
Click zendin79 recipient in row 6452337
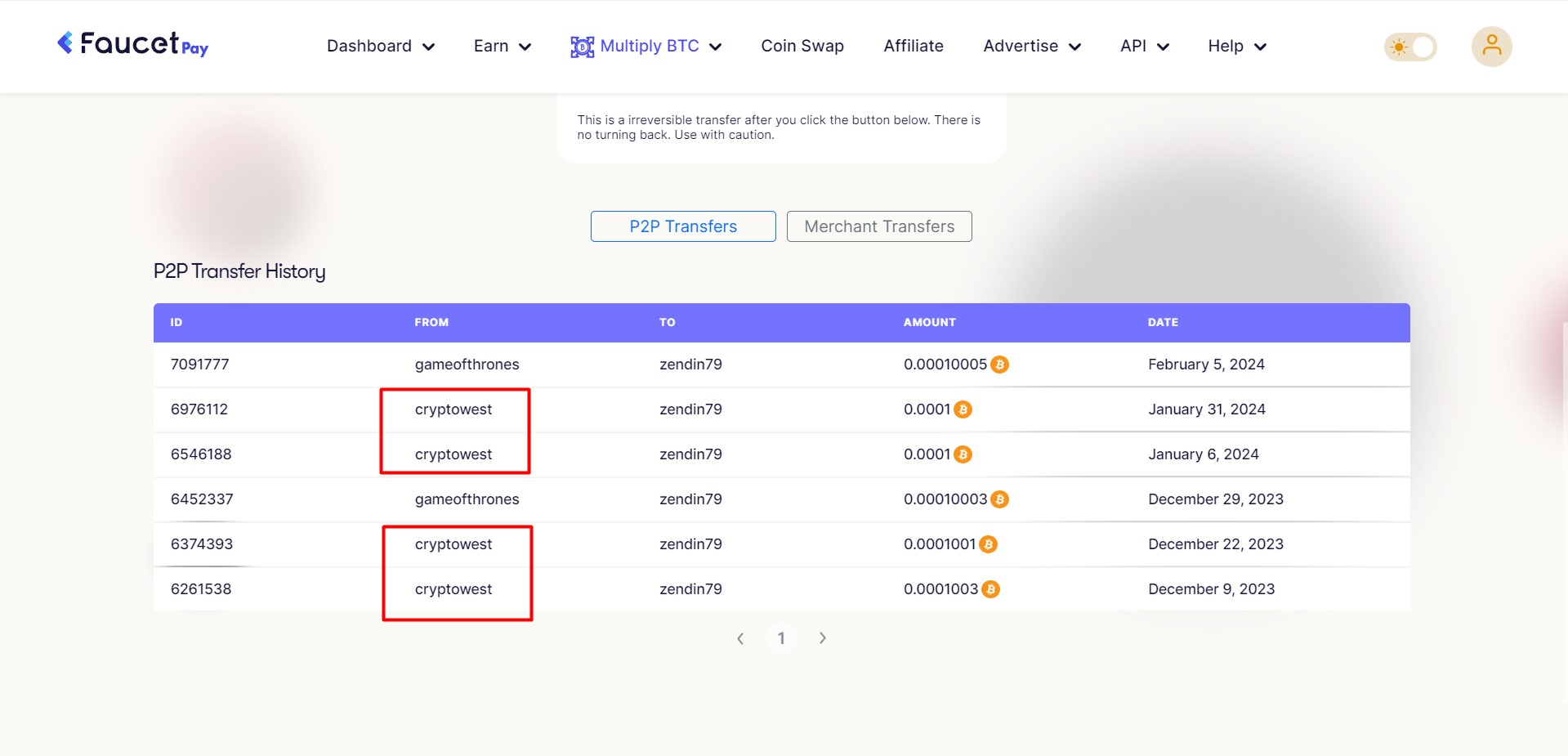pyautogui.click(x=690, y=499)
